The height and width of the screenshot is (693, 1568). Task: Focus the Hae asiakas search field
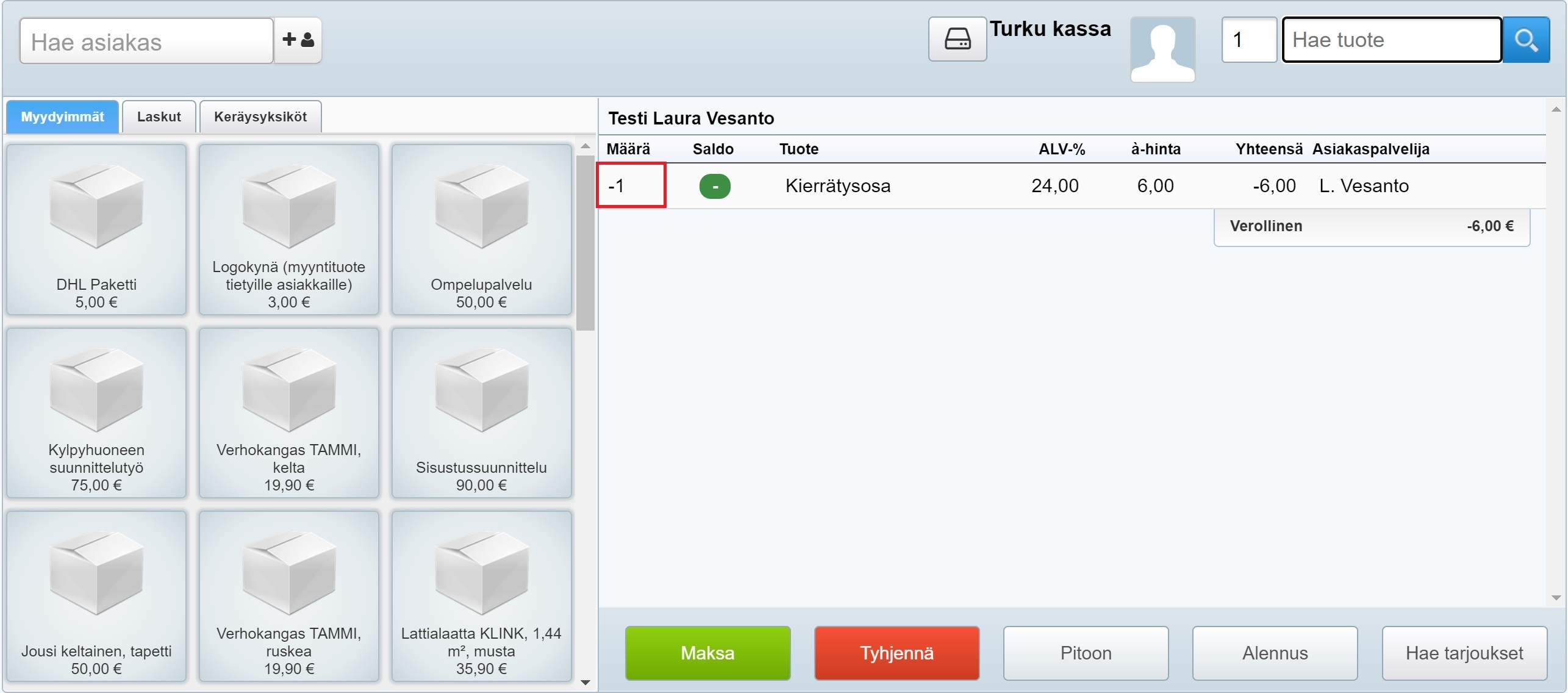point(146,41)
